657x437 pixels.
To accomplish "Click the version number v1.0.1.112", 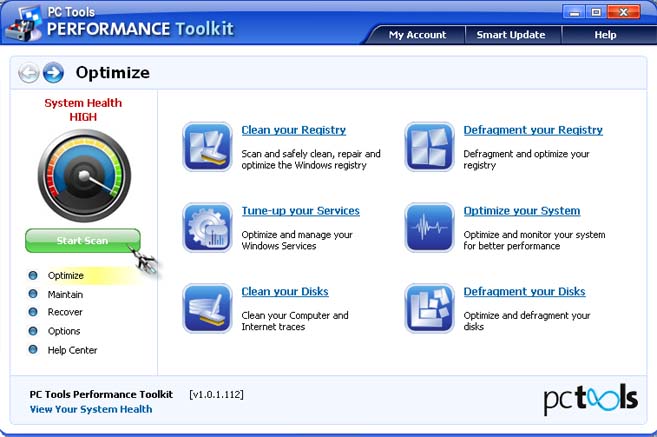I will [216, 395].
